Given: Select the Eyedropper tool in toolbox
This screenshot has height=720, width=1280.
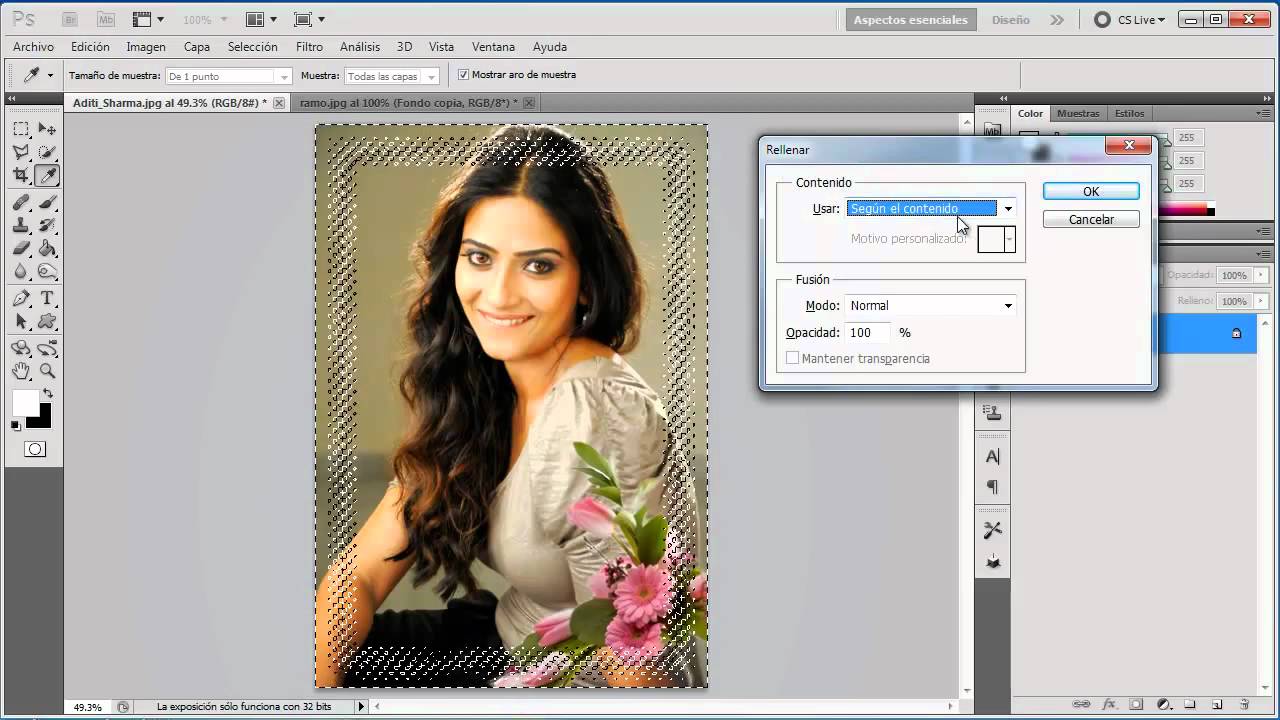Looking at the screenshot, I should [x=47, y=176].
